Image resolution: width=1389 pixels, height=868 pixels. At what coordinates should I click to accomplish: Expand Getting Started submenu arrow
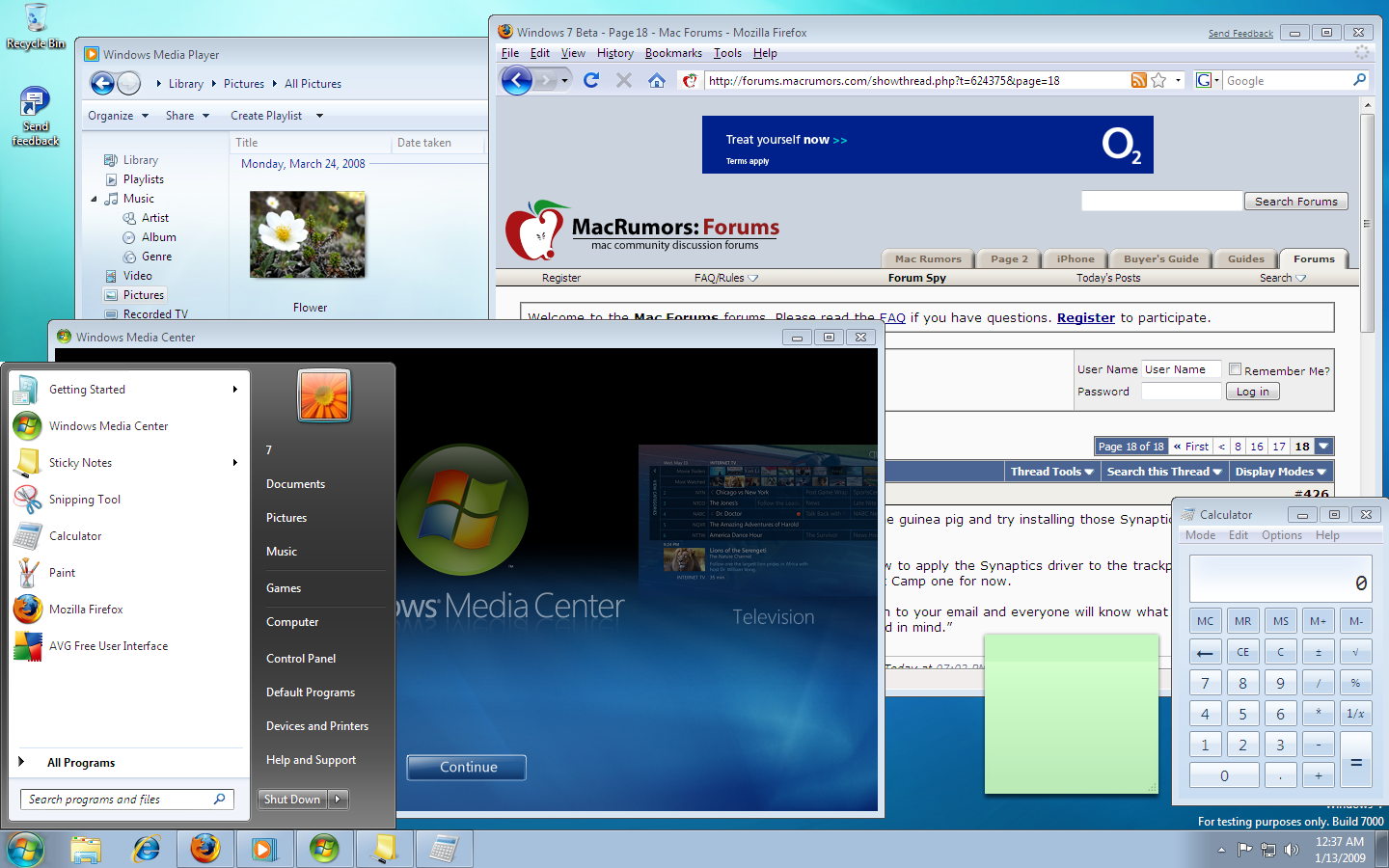tap(234, 390)
